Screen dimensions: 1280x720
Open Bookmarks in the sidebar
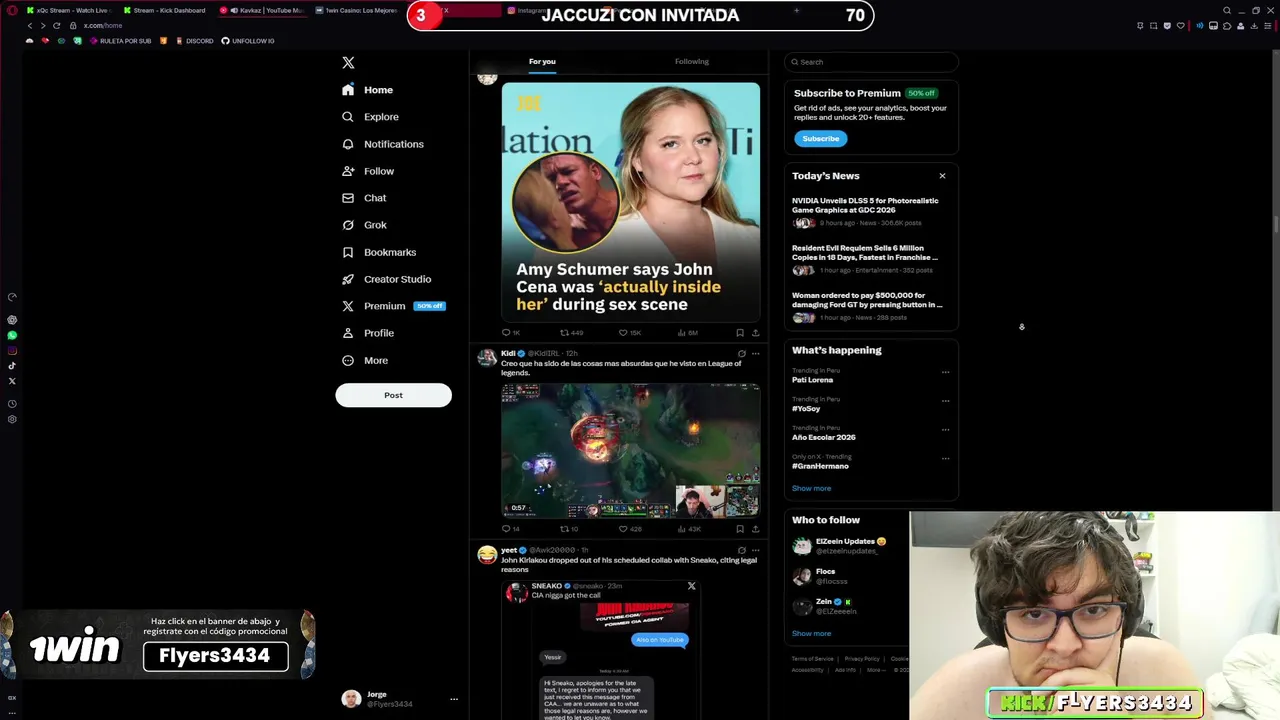coord(379,252)
